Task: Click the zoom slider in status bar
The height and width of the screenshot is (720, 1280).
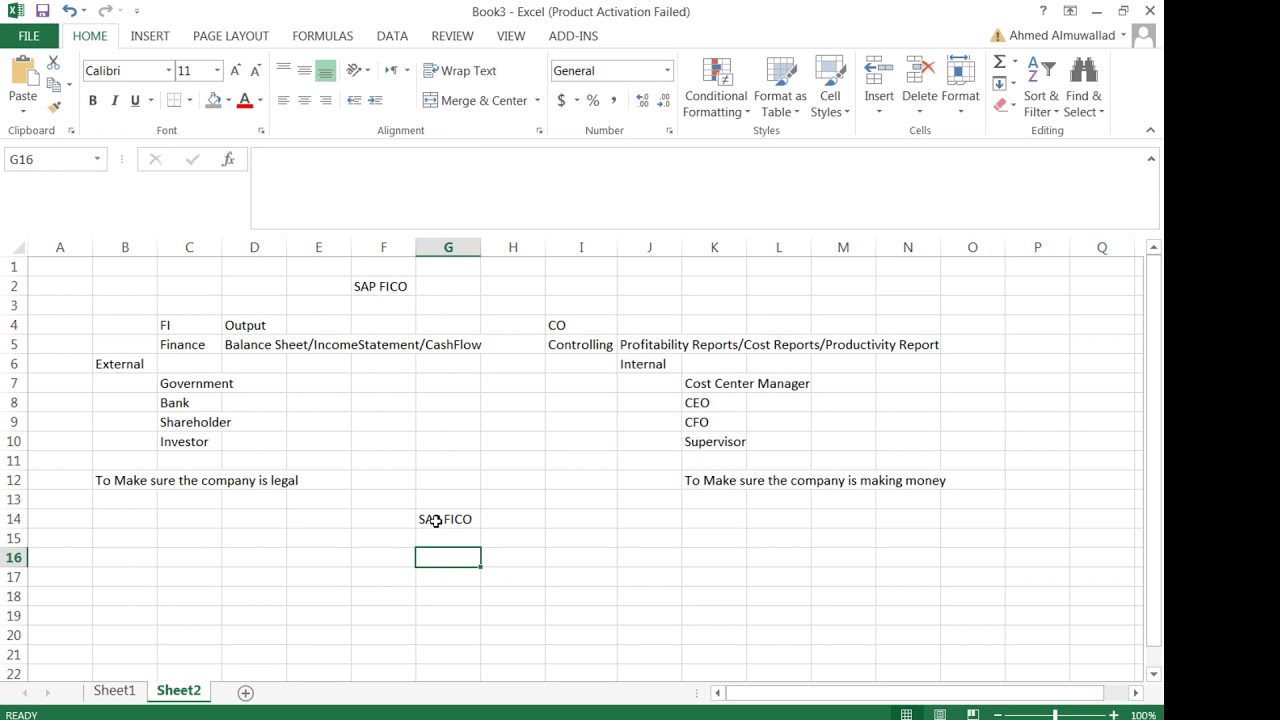Action: point(1055,715)
